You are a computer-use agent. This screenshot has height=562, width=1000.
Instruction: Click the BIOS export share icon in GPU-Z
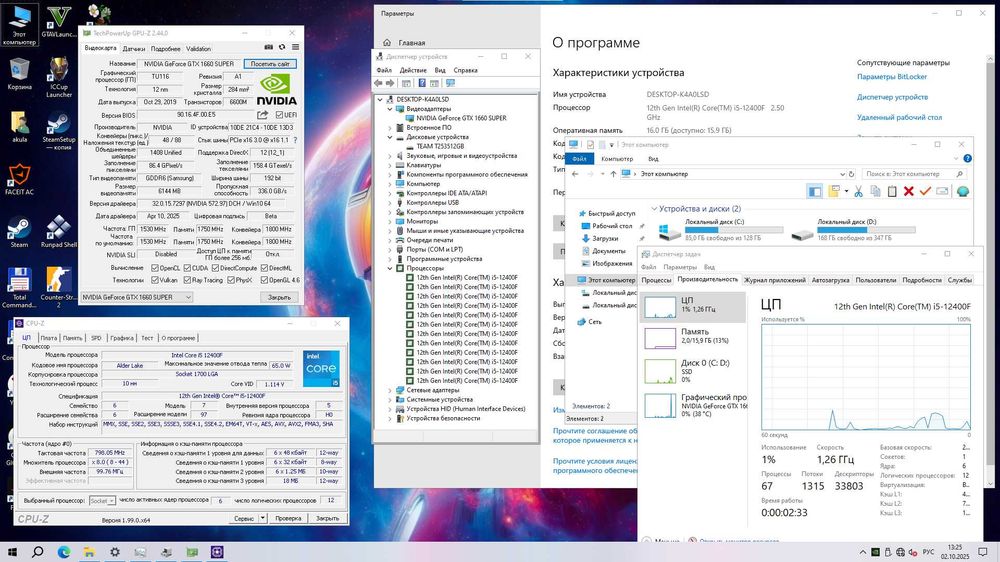(262, 115)
